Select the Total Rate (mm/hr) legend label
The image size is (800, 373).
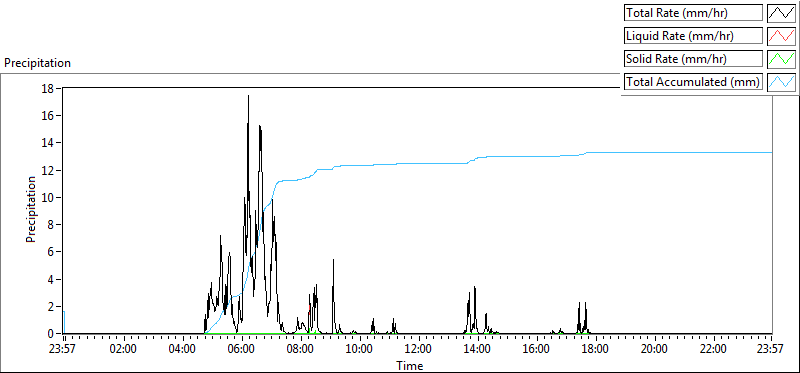click(694, 13)
